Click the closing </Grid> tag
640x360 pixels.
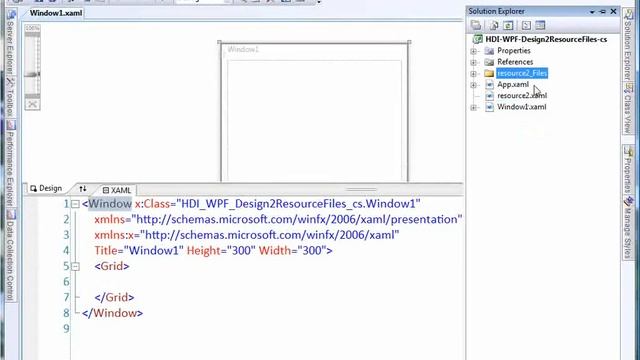tap(114, 298)
